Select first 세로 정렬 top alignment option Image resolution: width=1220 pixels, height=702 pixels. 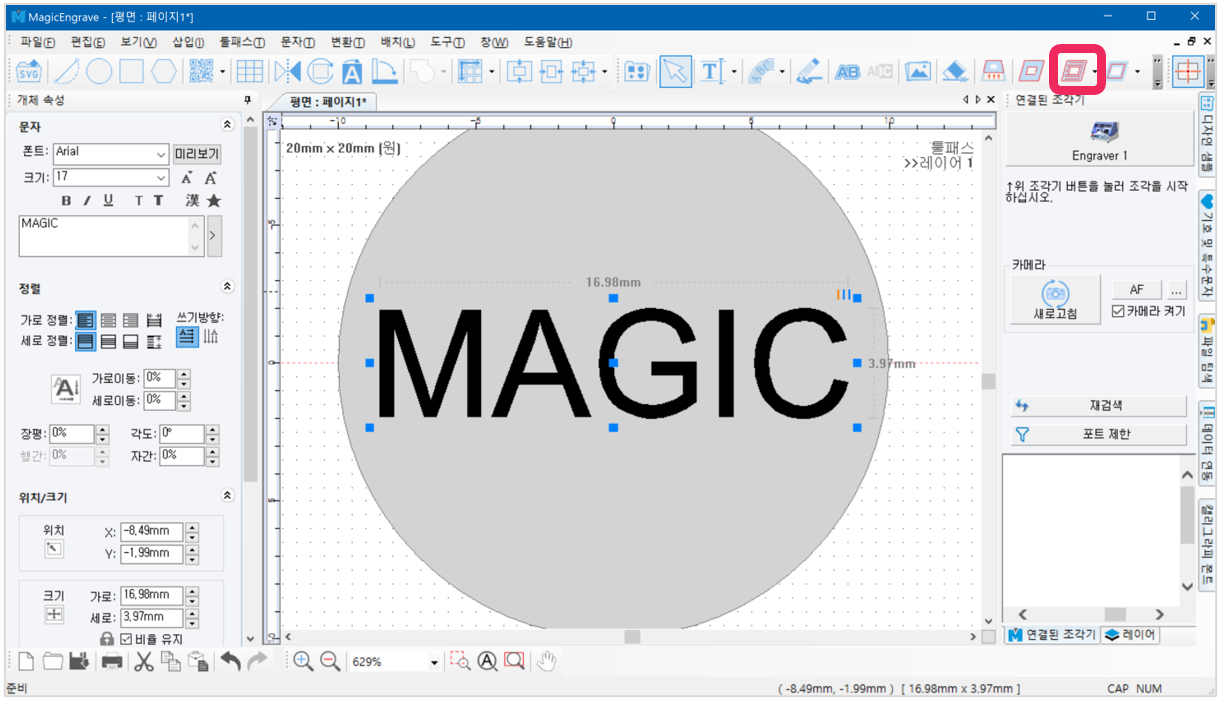pos(86,342)
